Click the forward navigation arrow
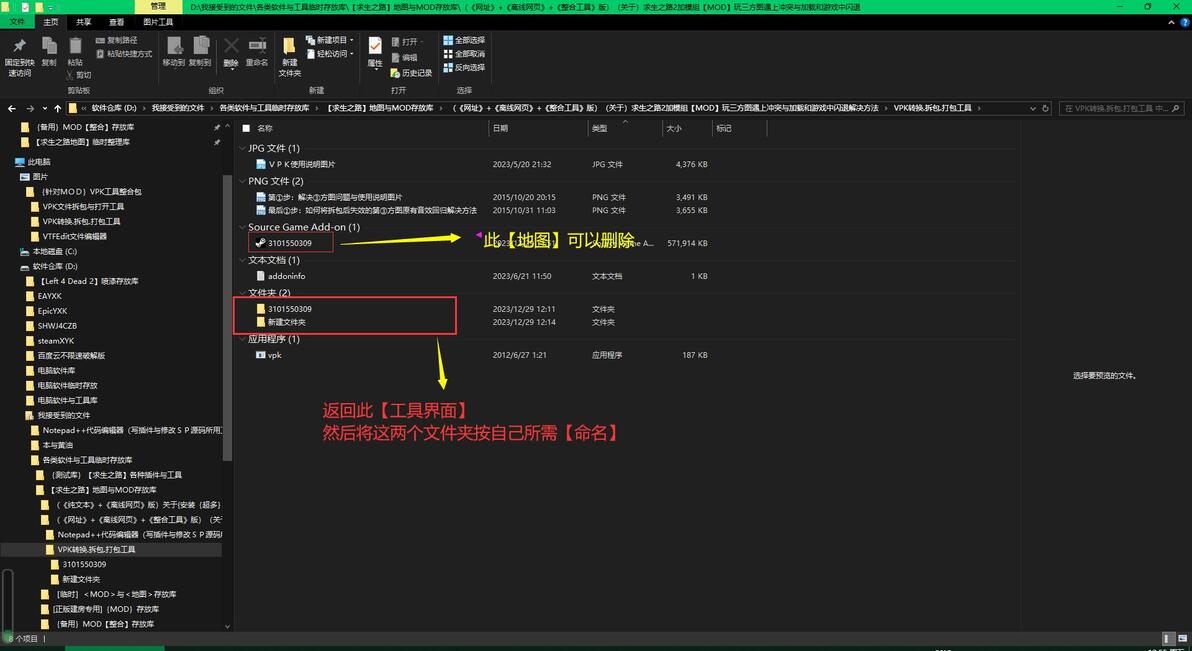1192x651 pixels. pyautogui.click(x=30, y=109)
